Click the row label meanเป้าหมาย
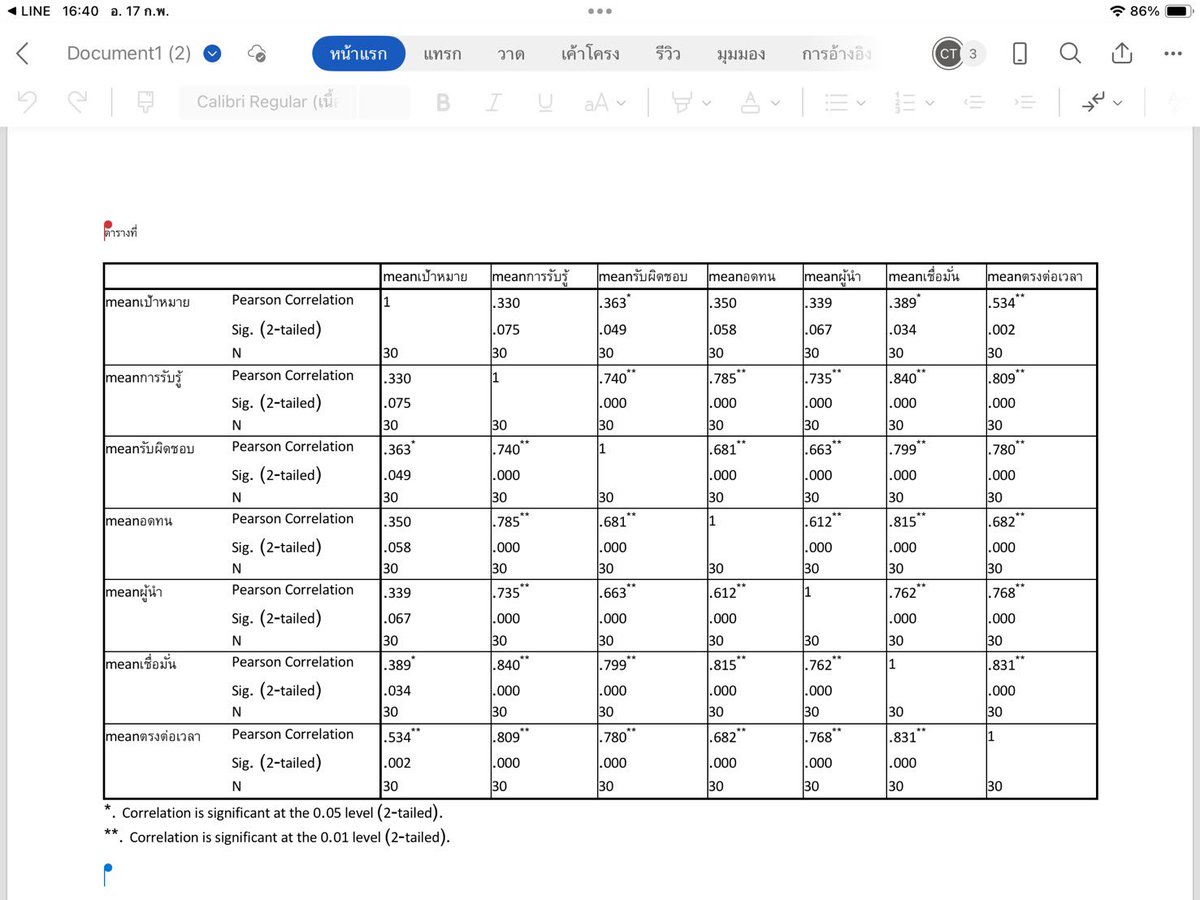1200x900 pixels. pyautogui.click(x=147, y=301)
